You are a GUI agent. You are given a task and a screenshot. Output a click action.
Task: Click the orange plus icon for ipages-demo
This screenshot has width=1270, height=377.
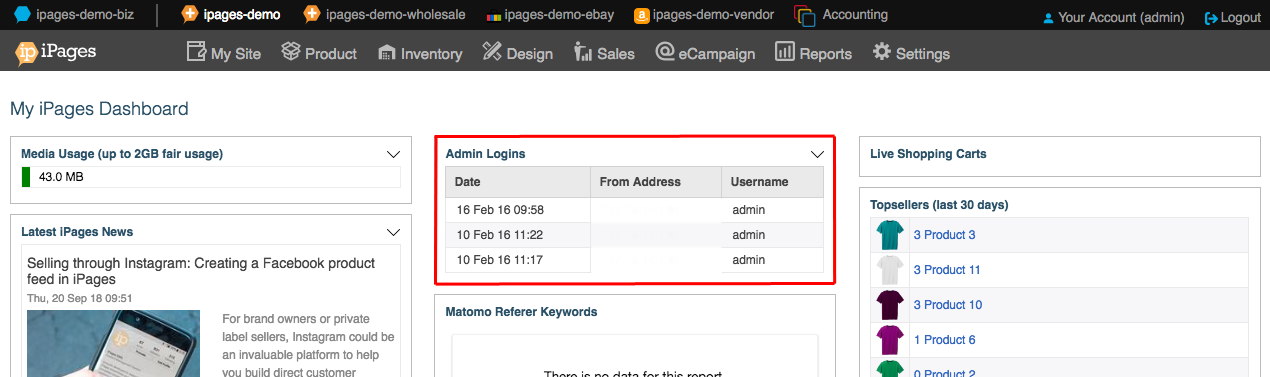pos(189,15)
